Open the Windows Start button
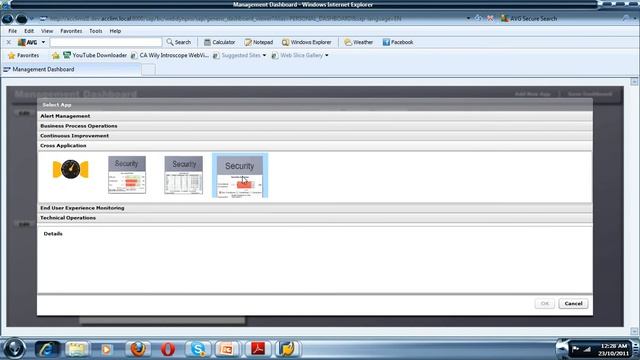The width and height of the screenshot is (640, 360). pyautogui.click(x=15, y=349)
